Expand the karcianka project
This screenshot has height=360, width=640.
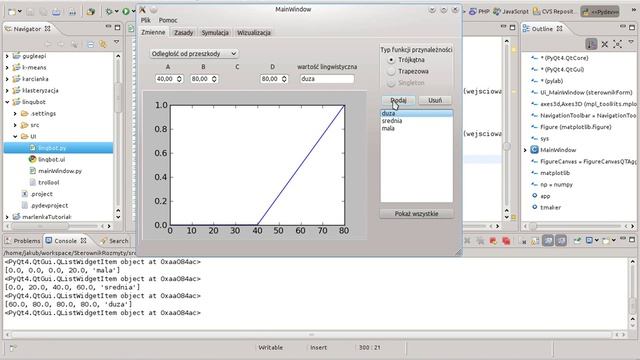[7, 79]
